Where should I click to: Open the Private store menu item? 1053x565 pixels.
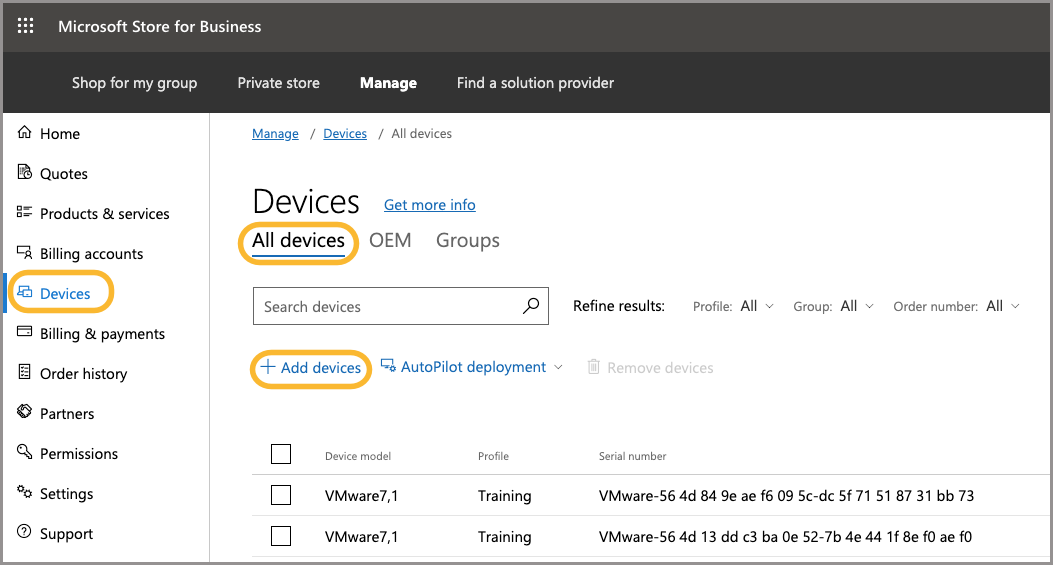278,83
